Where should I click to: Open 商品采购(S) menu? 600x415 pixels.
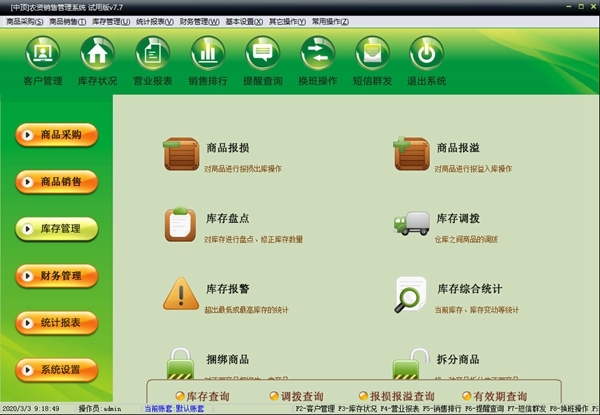[24, 22]
